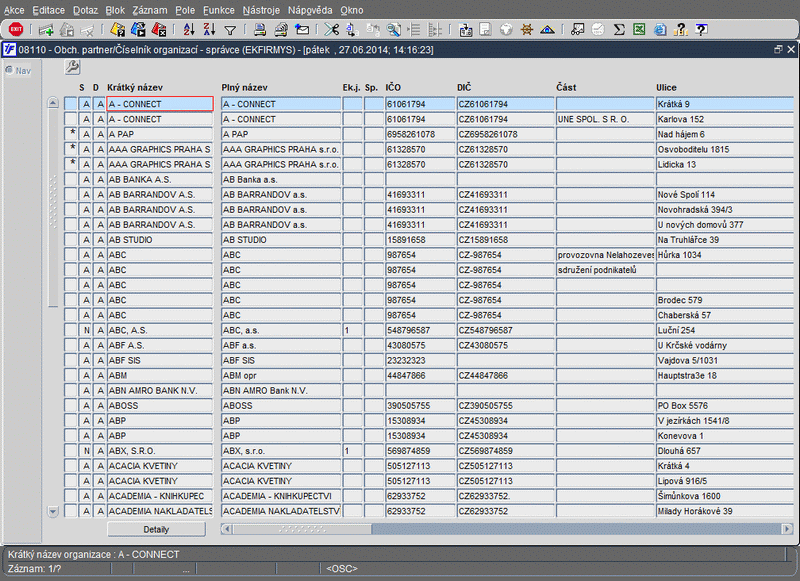Click the red EXIT icon
Screen dimensions: 800x581
15,30
